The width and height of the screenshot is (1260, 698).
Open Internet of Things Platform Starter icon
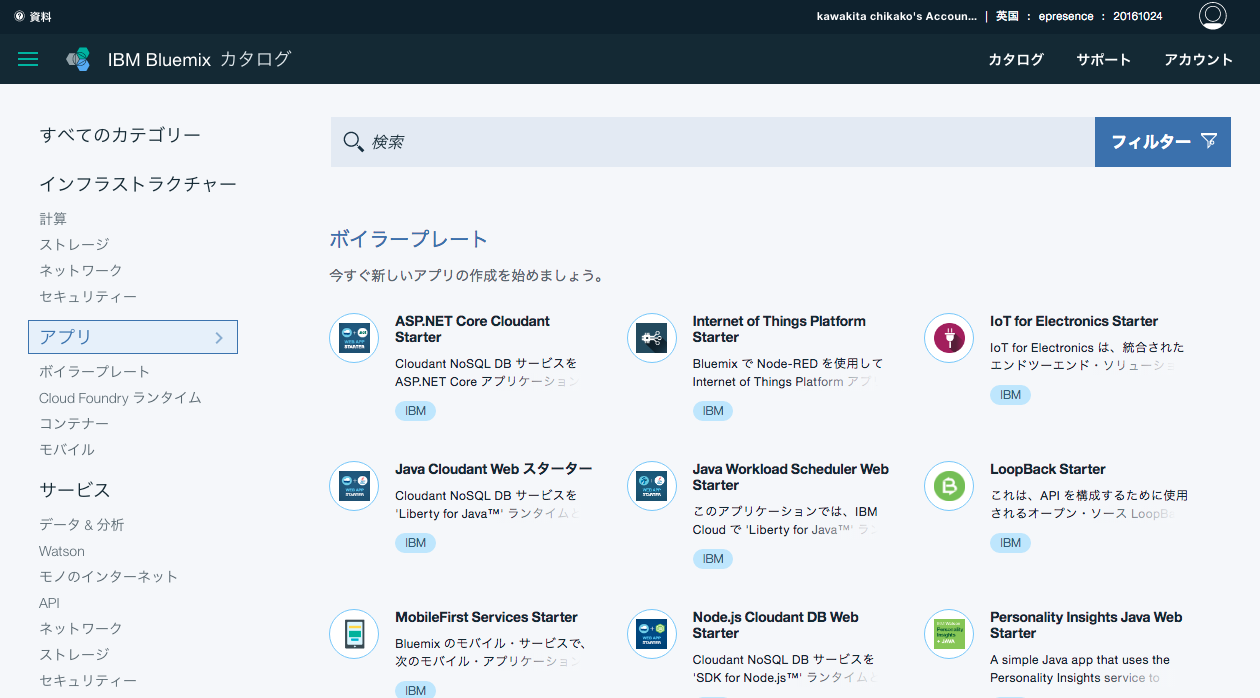652,338
